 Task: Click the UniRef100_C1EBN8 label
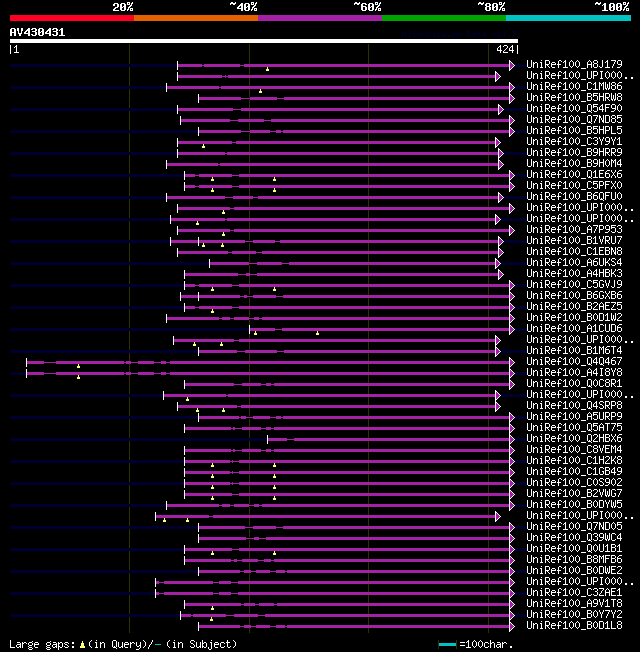point(574,252)
